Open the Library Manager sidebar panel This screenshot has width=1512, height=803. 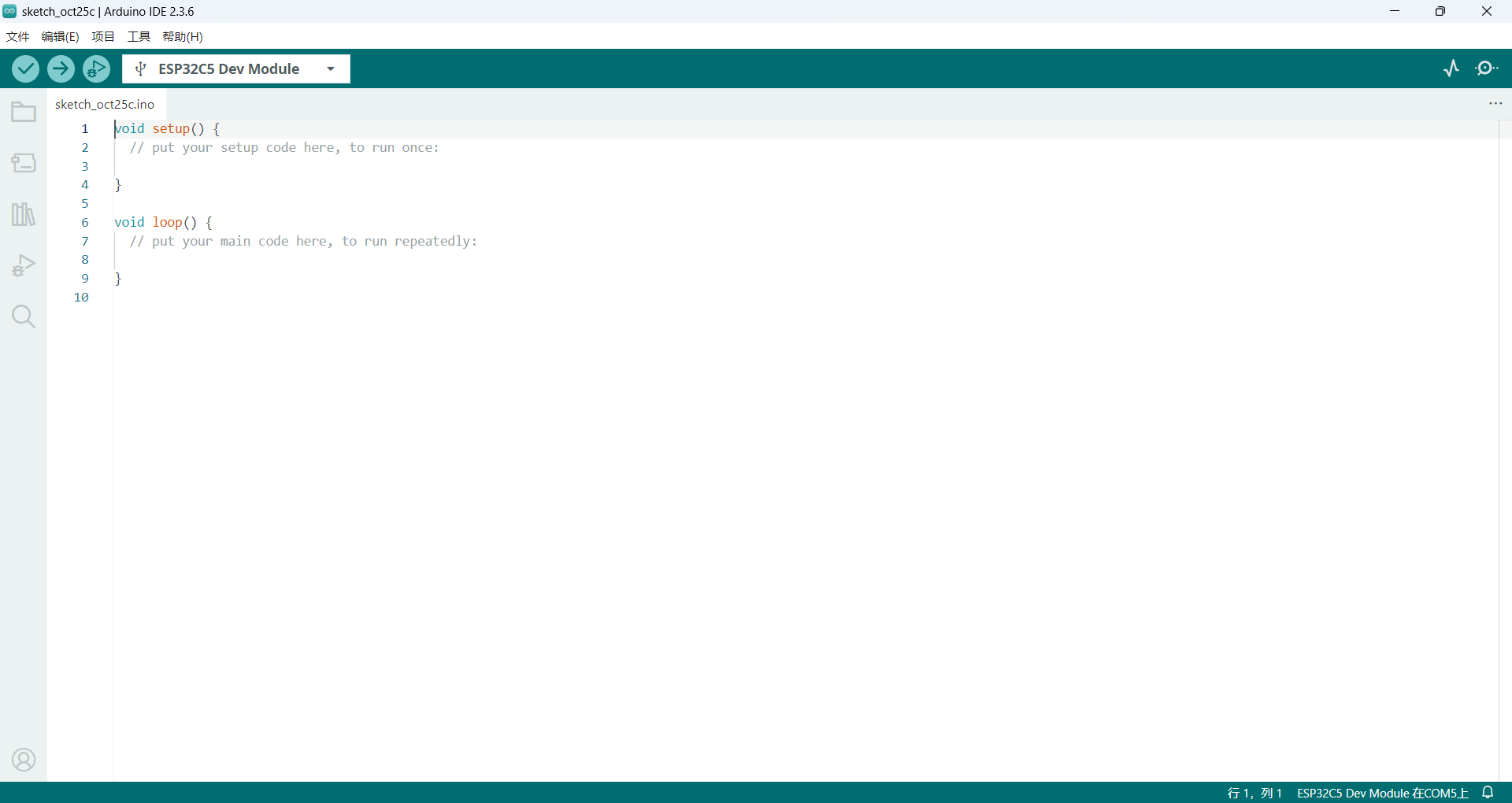24,214
